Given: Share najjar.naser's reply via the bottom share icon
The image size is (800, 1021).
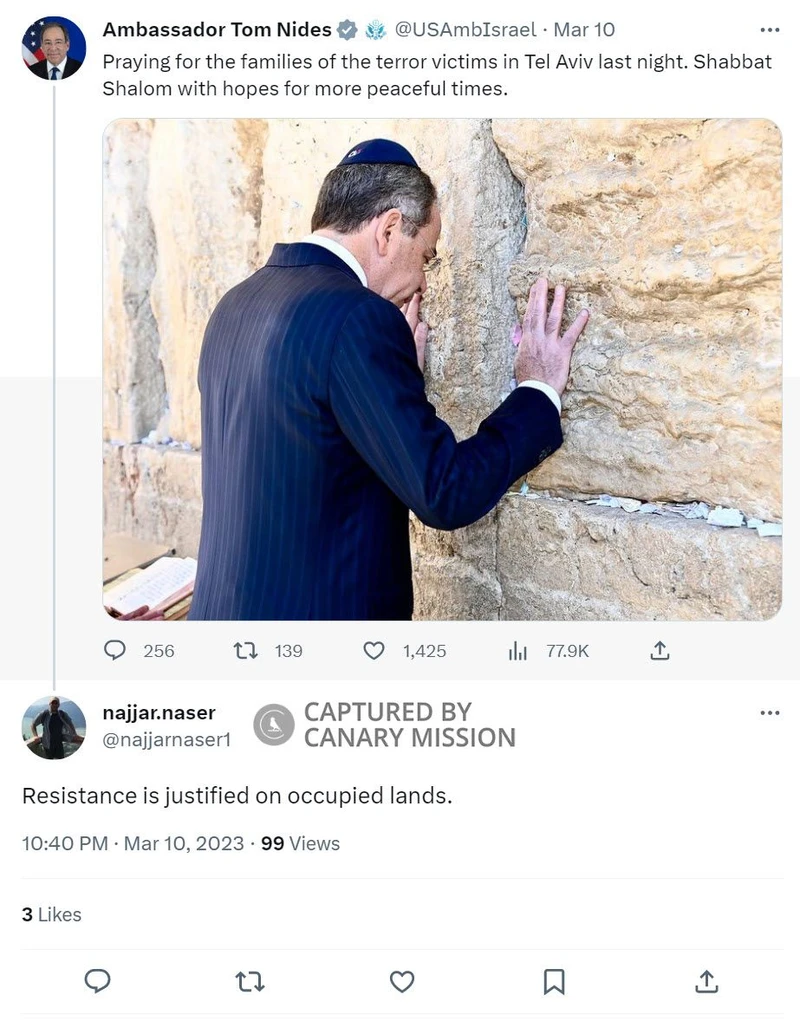Looking at the screenshot, I should coord(706,981).
